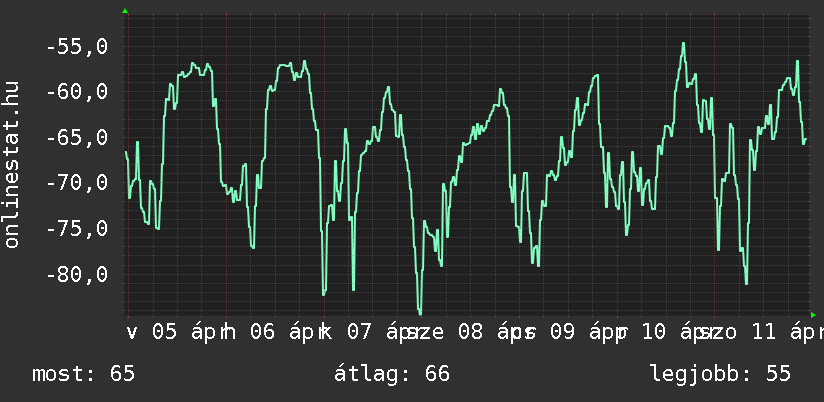Select the 'legjobb: 55' best value
The height and width of the screenshot is (402, 824).
(720, 374)
